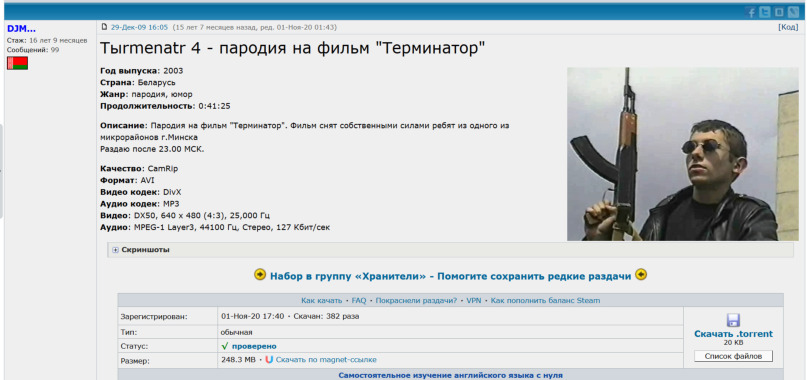Viewport: 807px width, 380px height.
Task: Click the yellow arrow icon after раздачи
Action: pyautogui.click(x=641, y=275)
